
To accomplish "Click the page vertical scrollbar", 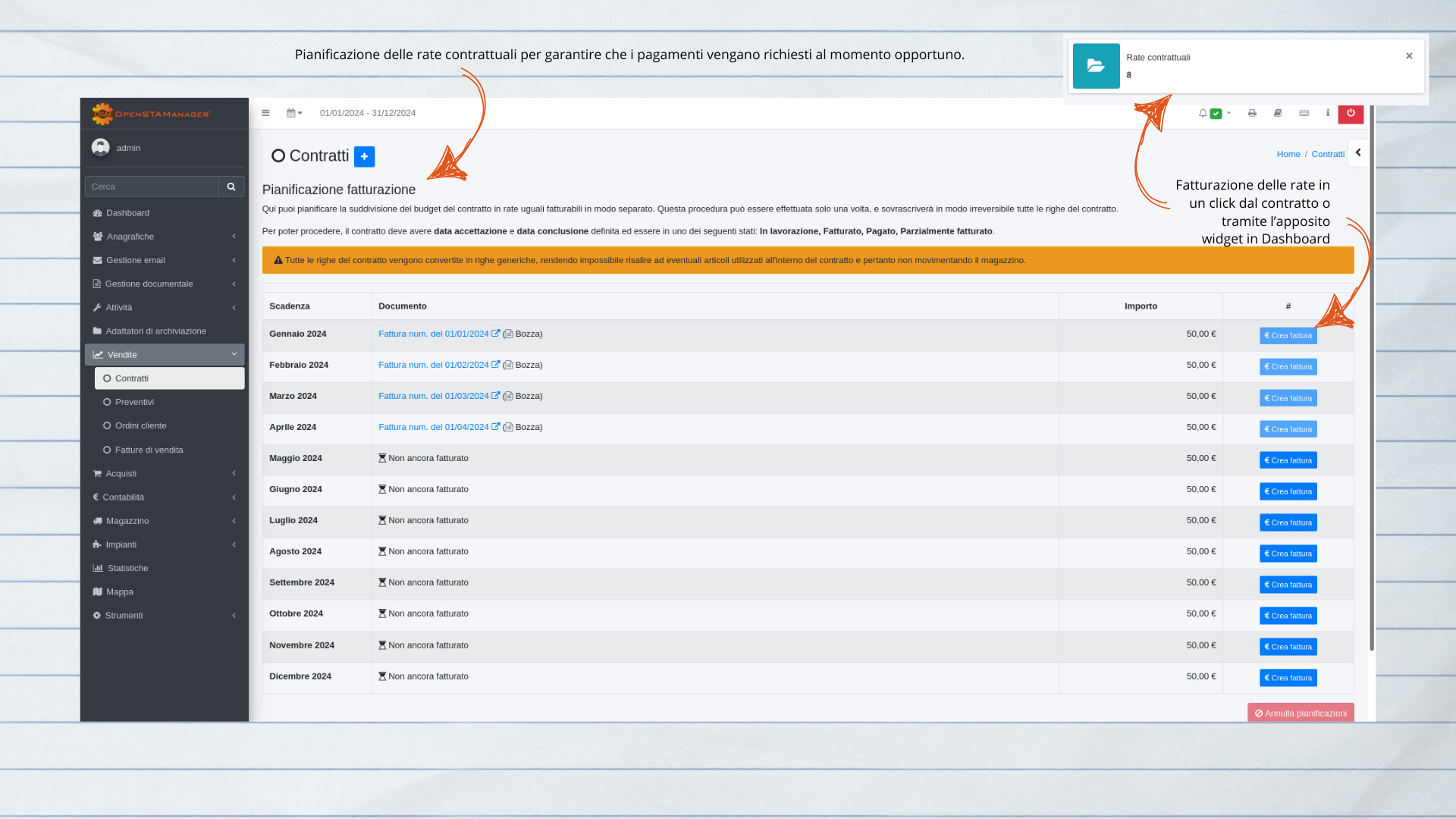I will [1372, 379].
